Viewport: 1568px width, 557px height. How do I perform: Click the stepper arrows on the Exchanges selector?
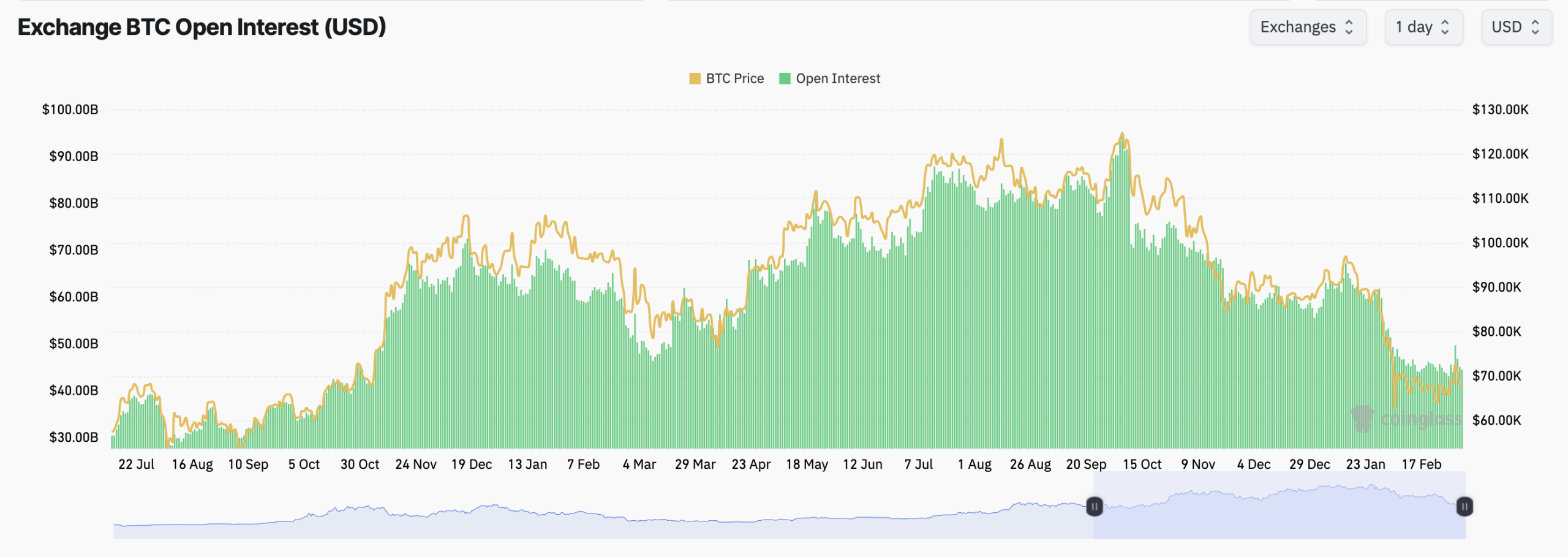click(1352, 27)
